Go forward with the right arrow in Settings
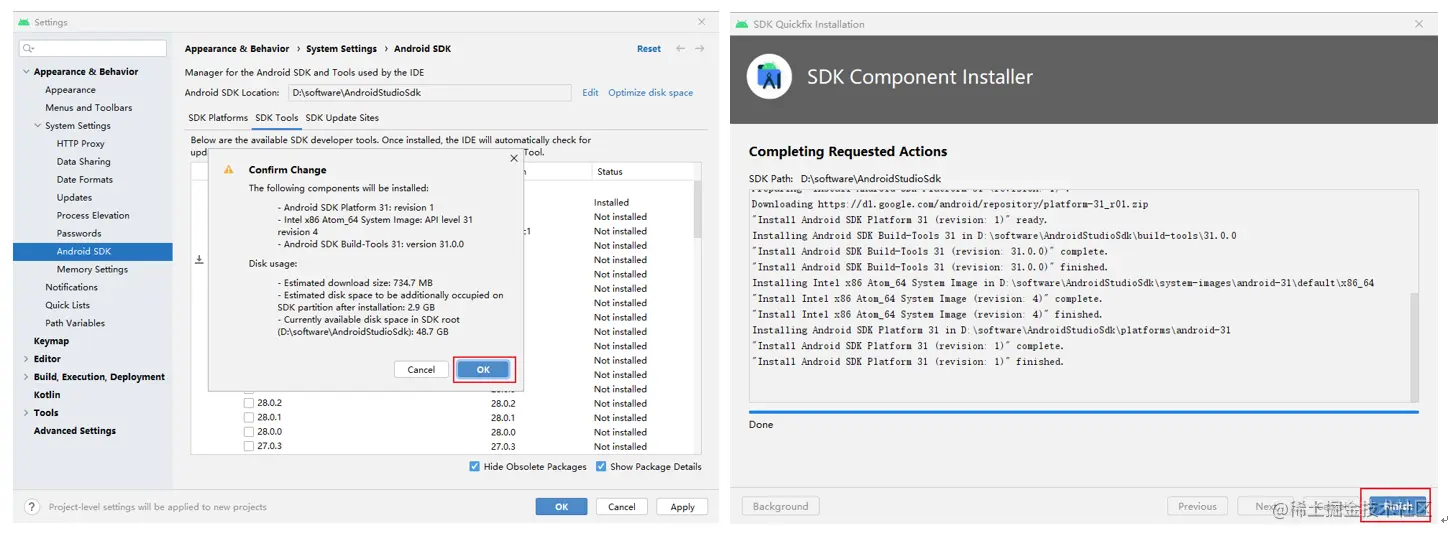The width and height of the screenshot is (1450, 537). point(700,48)
